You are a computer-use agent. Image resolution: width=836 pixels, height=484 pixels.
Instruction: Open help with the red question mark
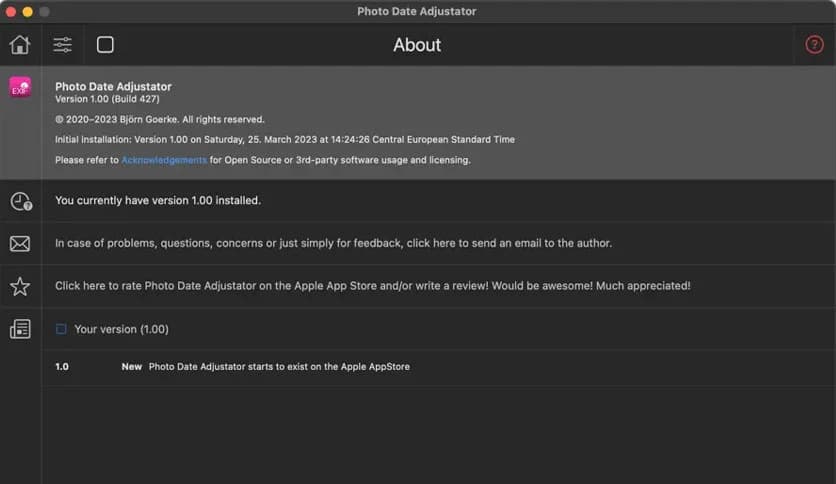click(814, 45)
